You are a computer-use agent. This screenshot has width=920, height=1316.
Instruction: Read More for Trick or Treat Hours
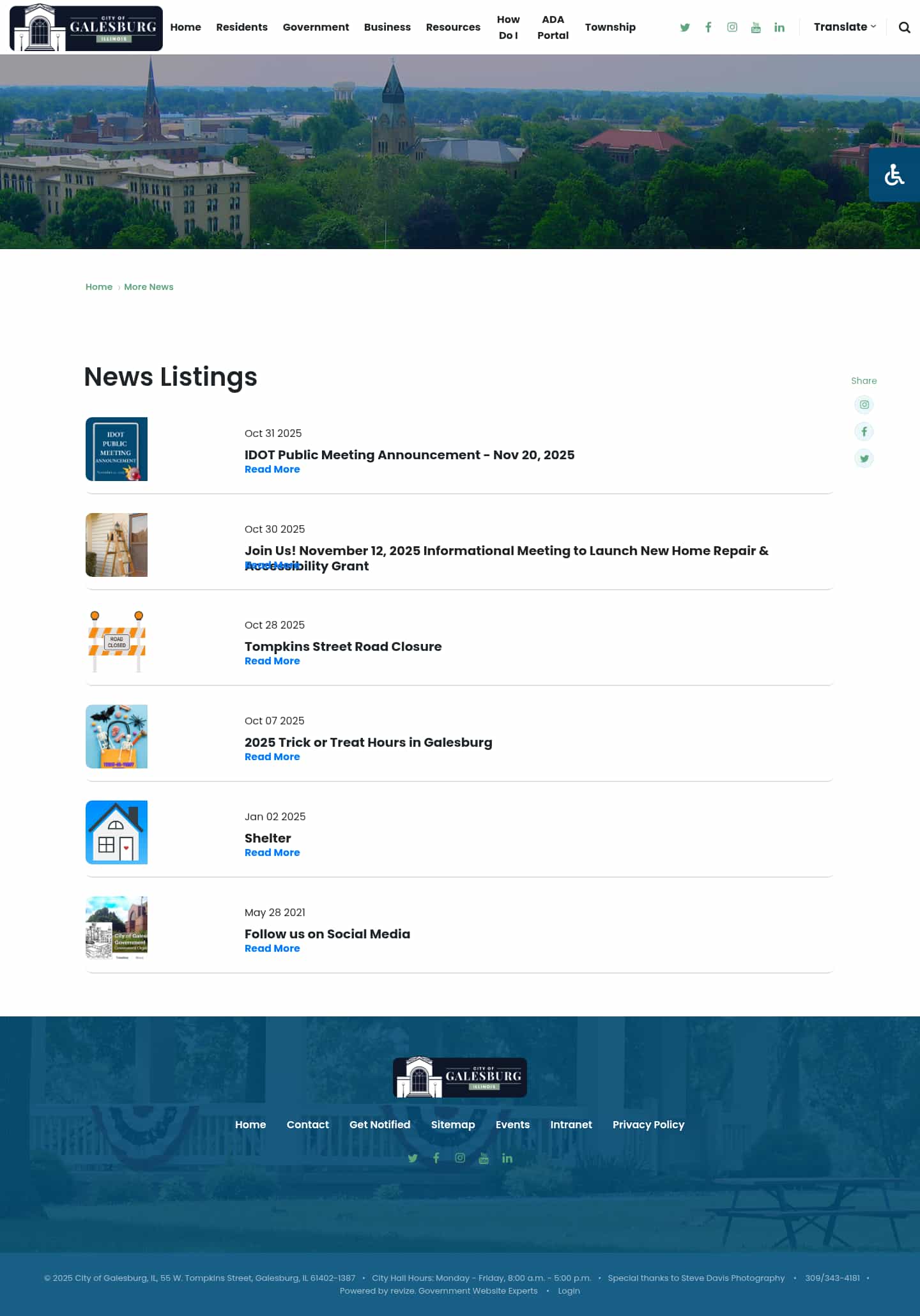[x=272, y=757]
